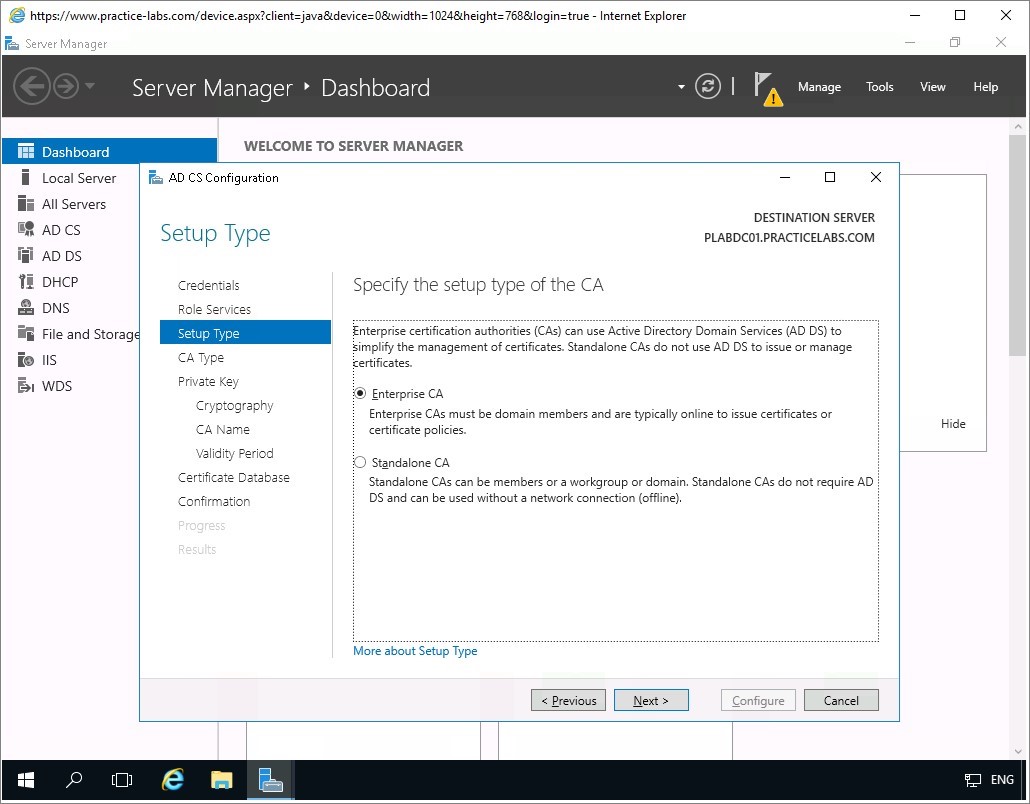The width and height of the screenshot is (1030, 804).
Task: Select the Standalone CA radio button
Action: [x=360, y=462]
